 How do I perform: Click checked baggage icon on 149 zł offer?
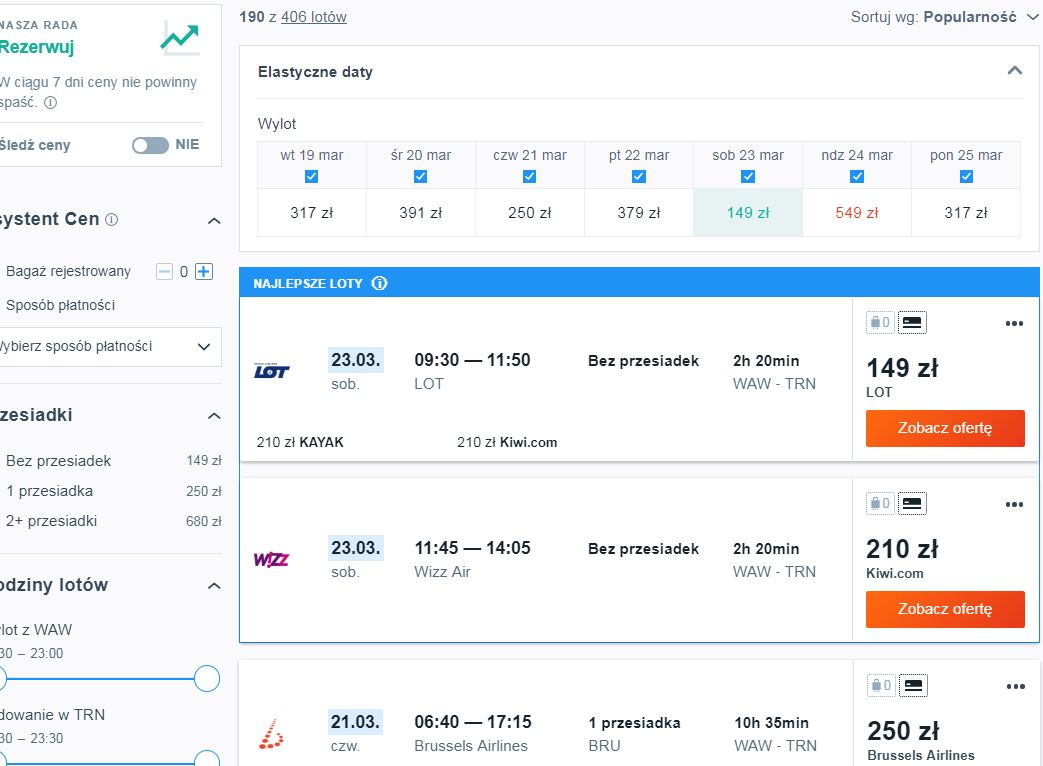tap(880, 322)
